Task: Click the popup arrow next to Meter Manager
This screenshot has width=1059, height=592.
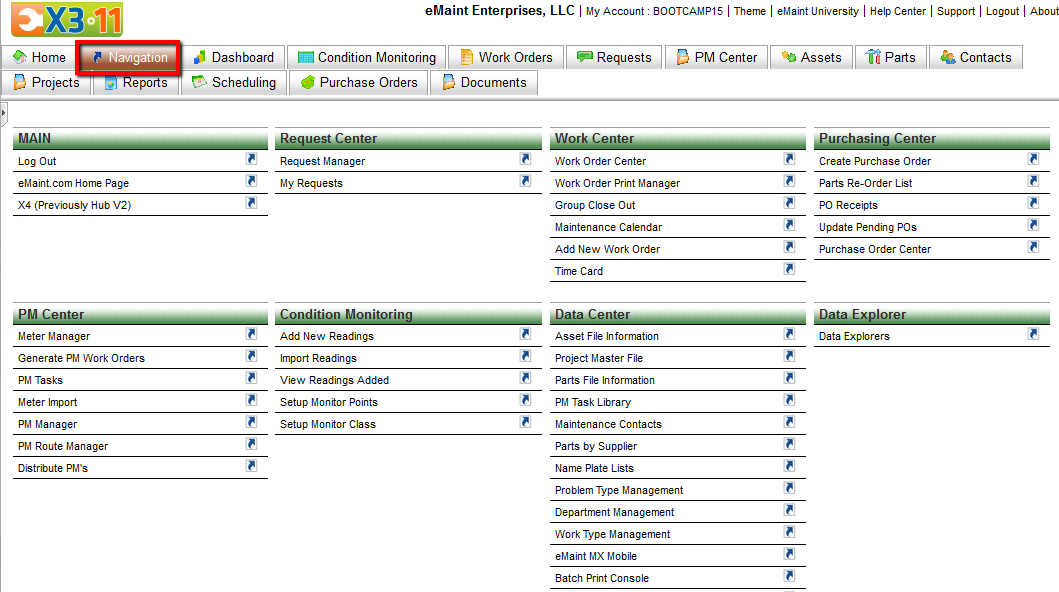Action: pos(251,335)
